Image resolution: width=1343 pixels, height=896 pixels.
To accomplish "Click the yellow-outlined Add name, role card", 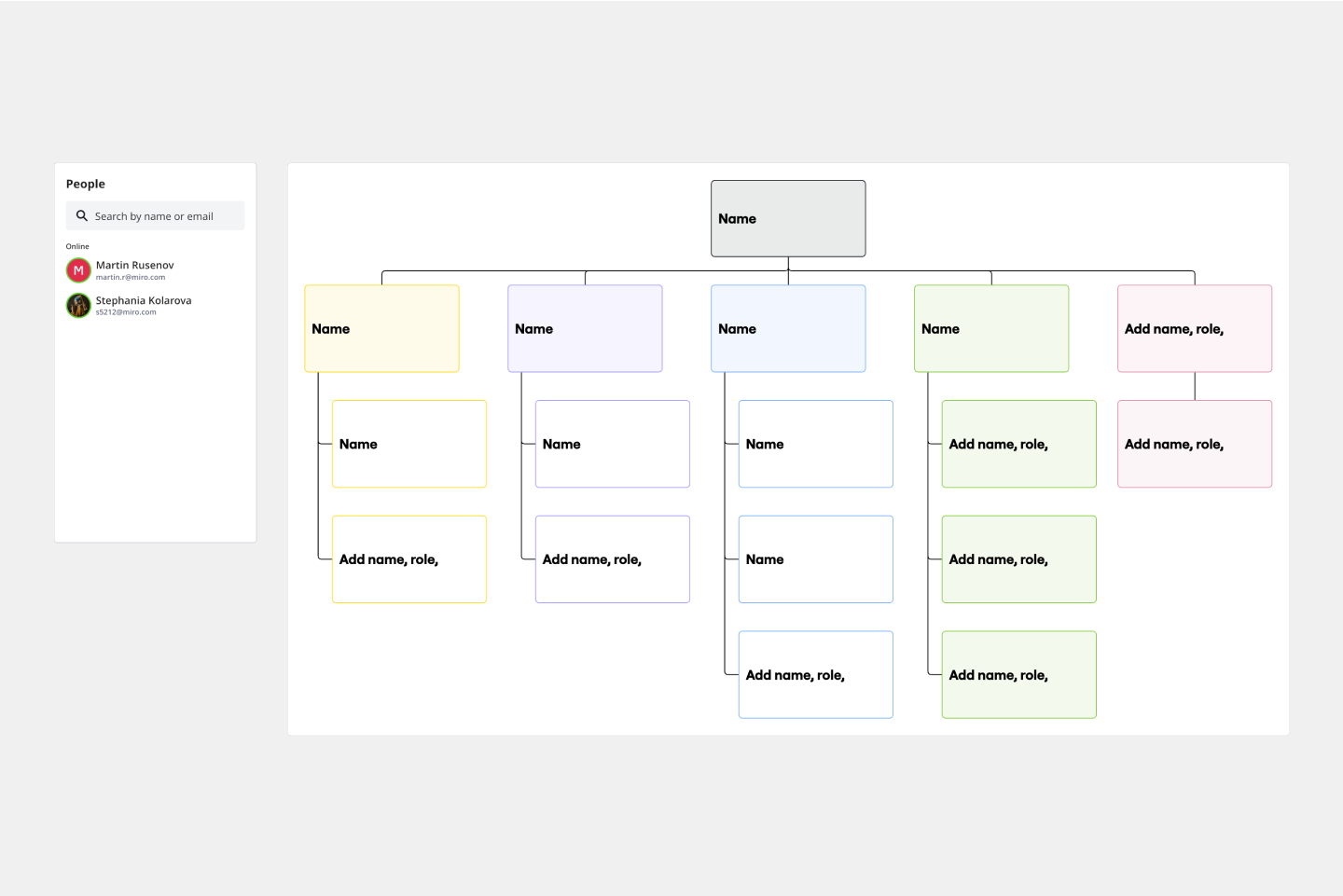I will coord(409,559).
